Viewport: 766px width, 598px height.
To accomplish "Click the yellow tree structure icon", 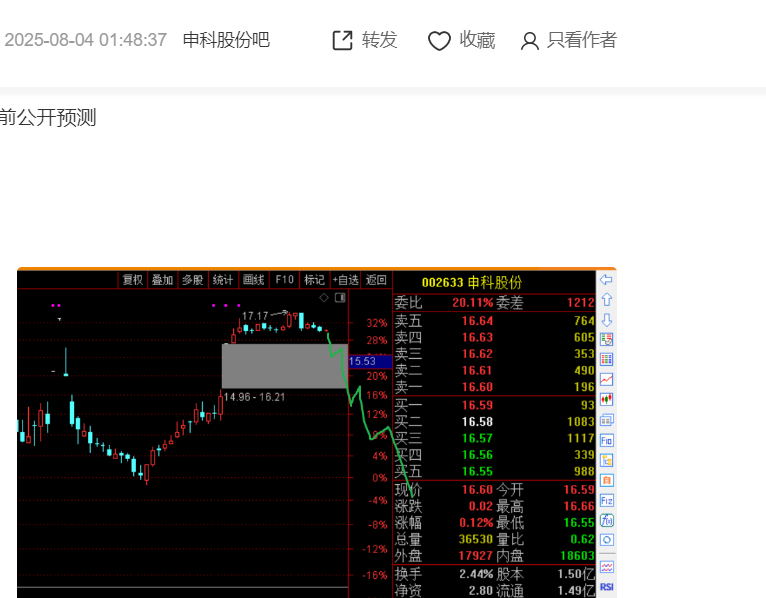I will [x=606, y=460].
